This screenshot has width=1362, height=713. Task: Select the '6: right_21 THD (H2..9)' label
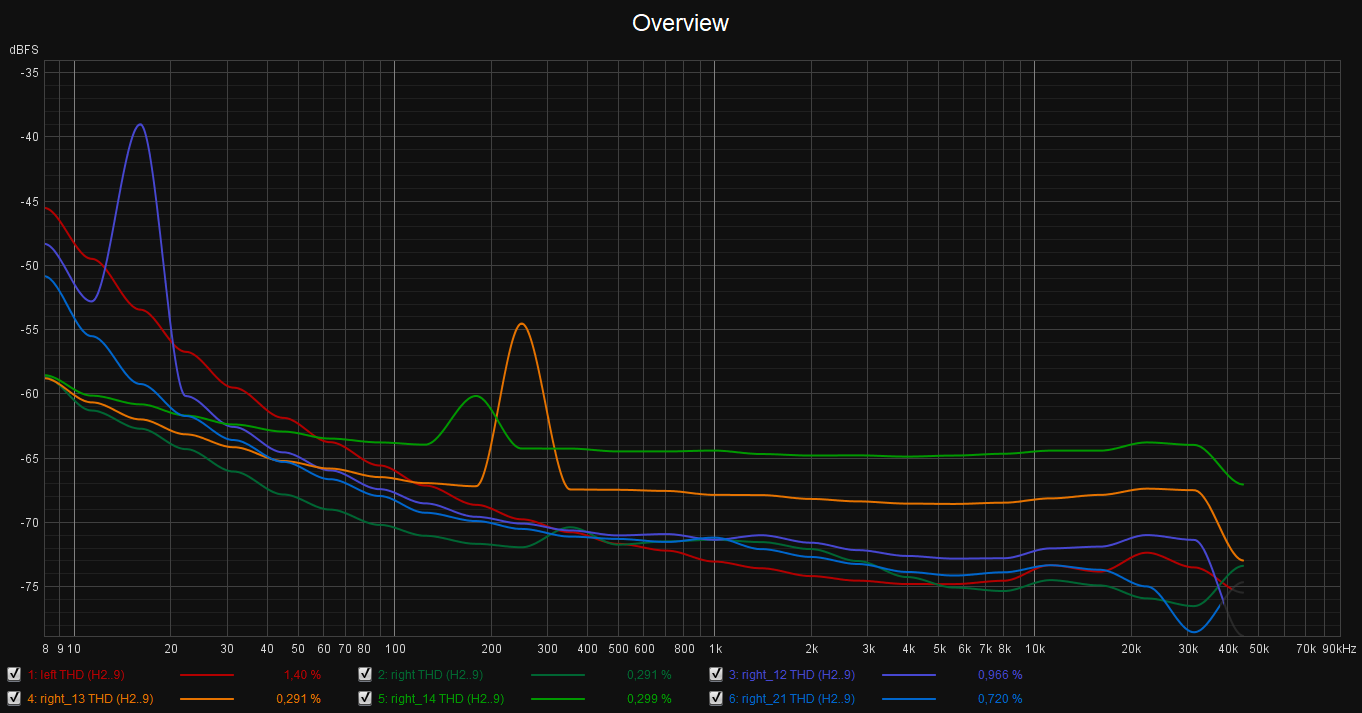(791, 699)
